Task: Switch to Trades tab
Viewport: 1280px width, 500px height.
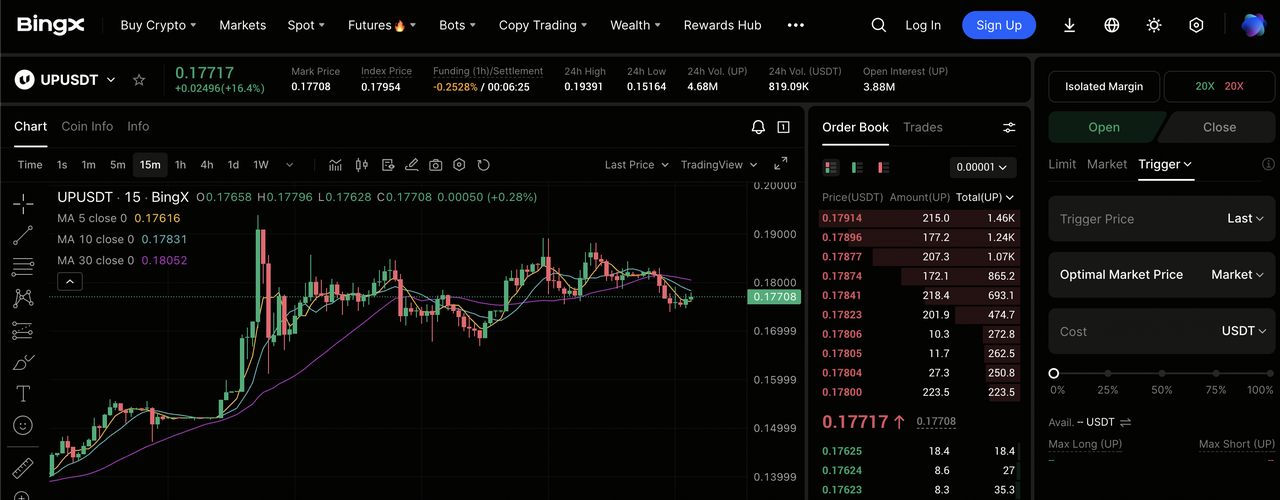Action: coord(923,127)
